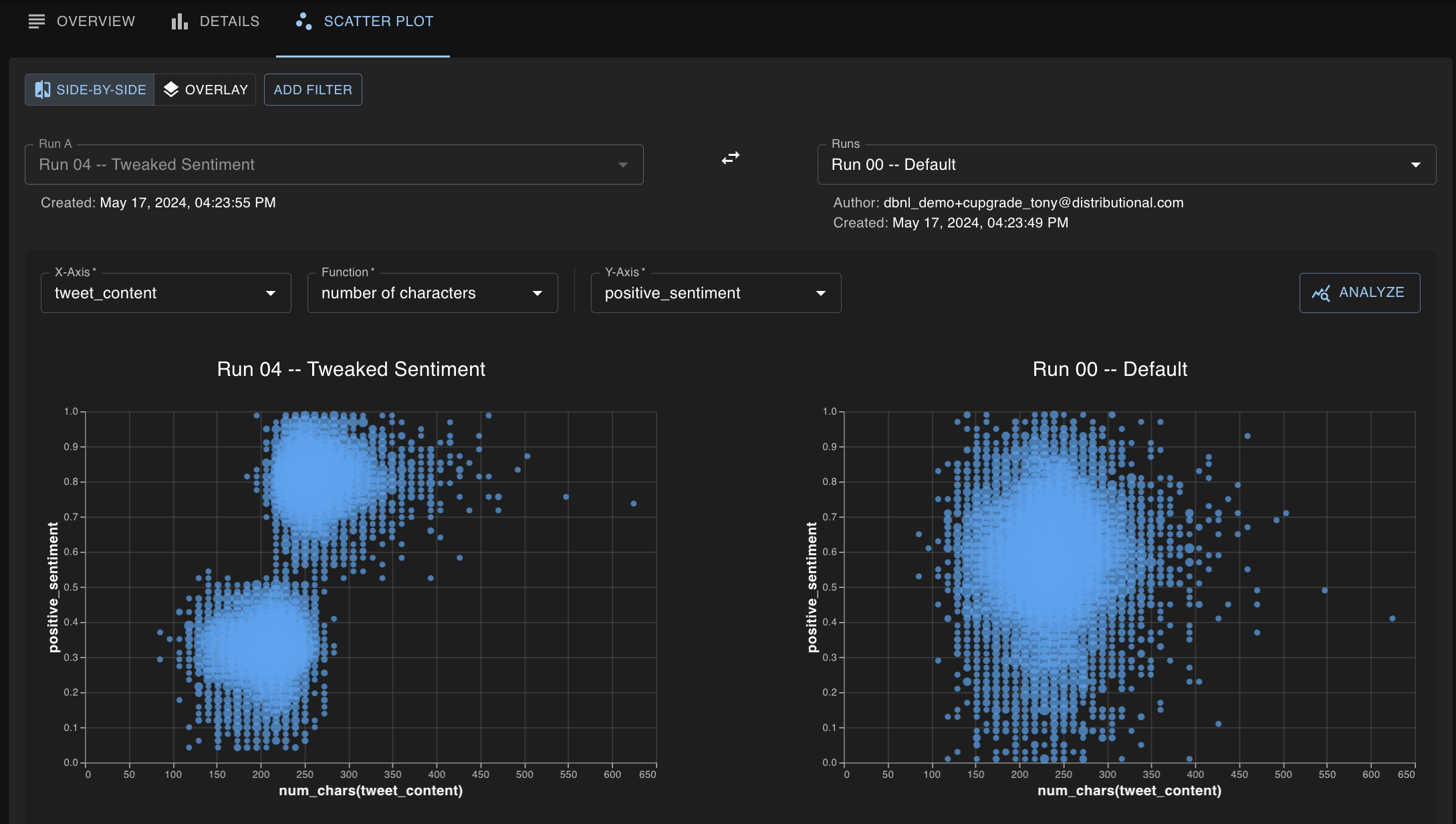Click the Run 00 -- Default chart title

pyautogui.click(x=1110, y=369)
